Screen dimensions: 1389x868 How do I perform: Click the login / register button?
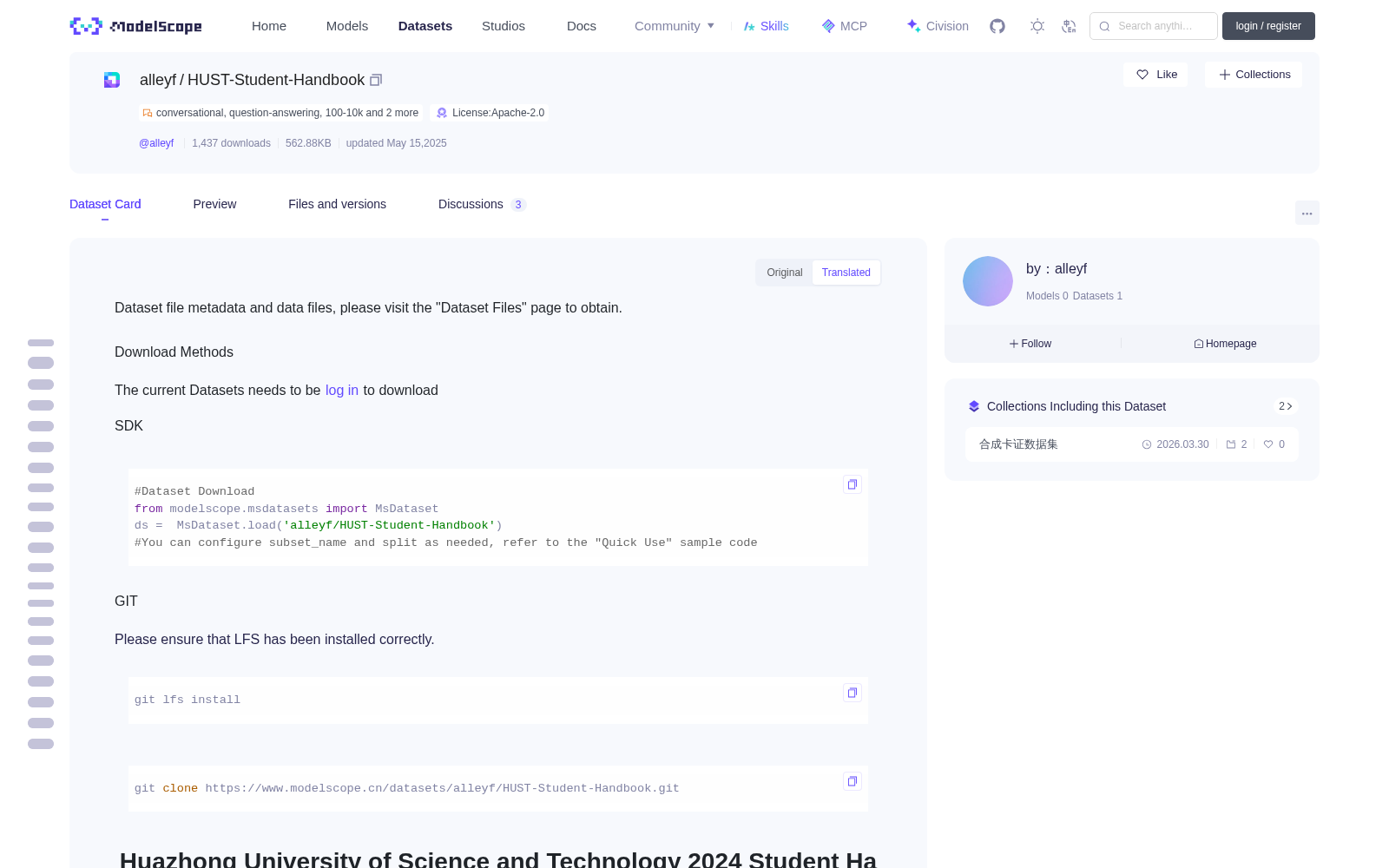[1268, 26]
